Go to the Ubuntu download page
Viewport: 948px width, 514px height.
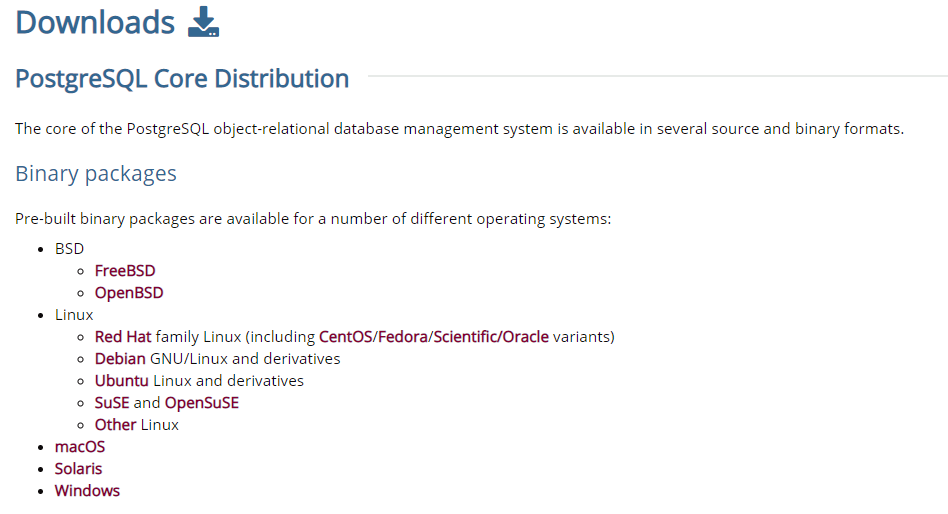[122, 381]
